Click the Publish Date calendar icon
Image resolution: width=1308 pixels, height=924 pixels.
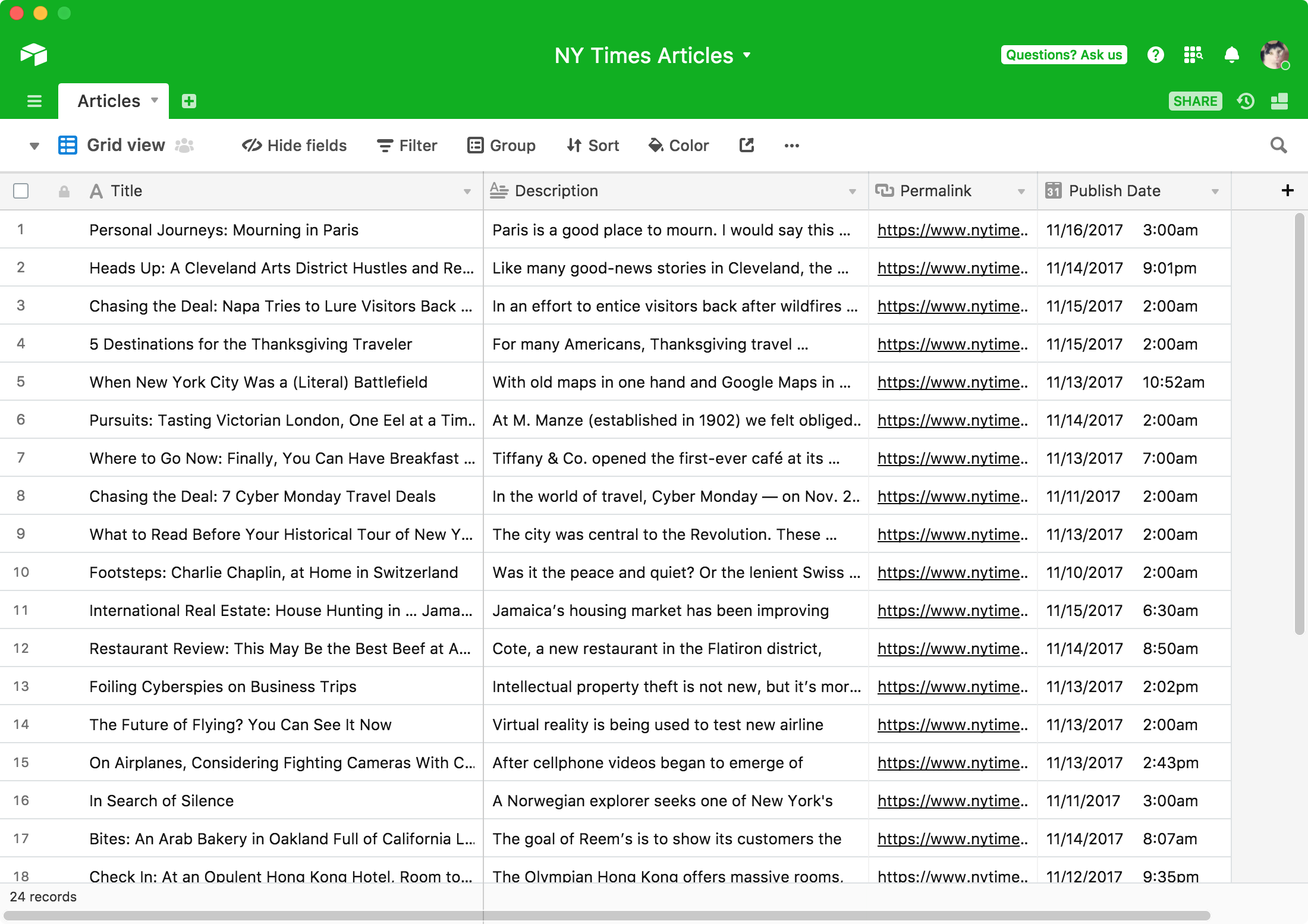[1053, 190]
